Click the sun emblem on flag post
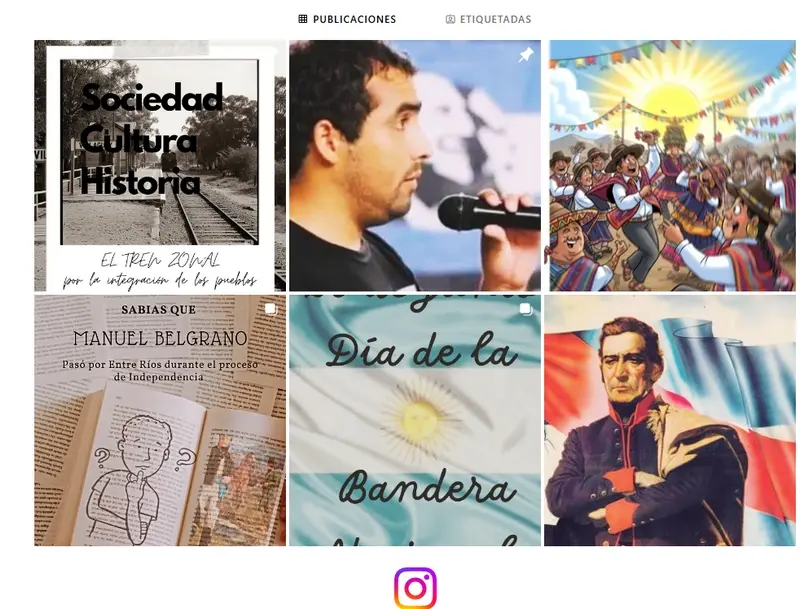The width and height of the screenshot is (800, 609). [x=420, y=418]
